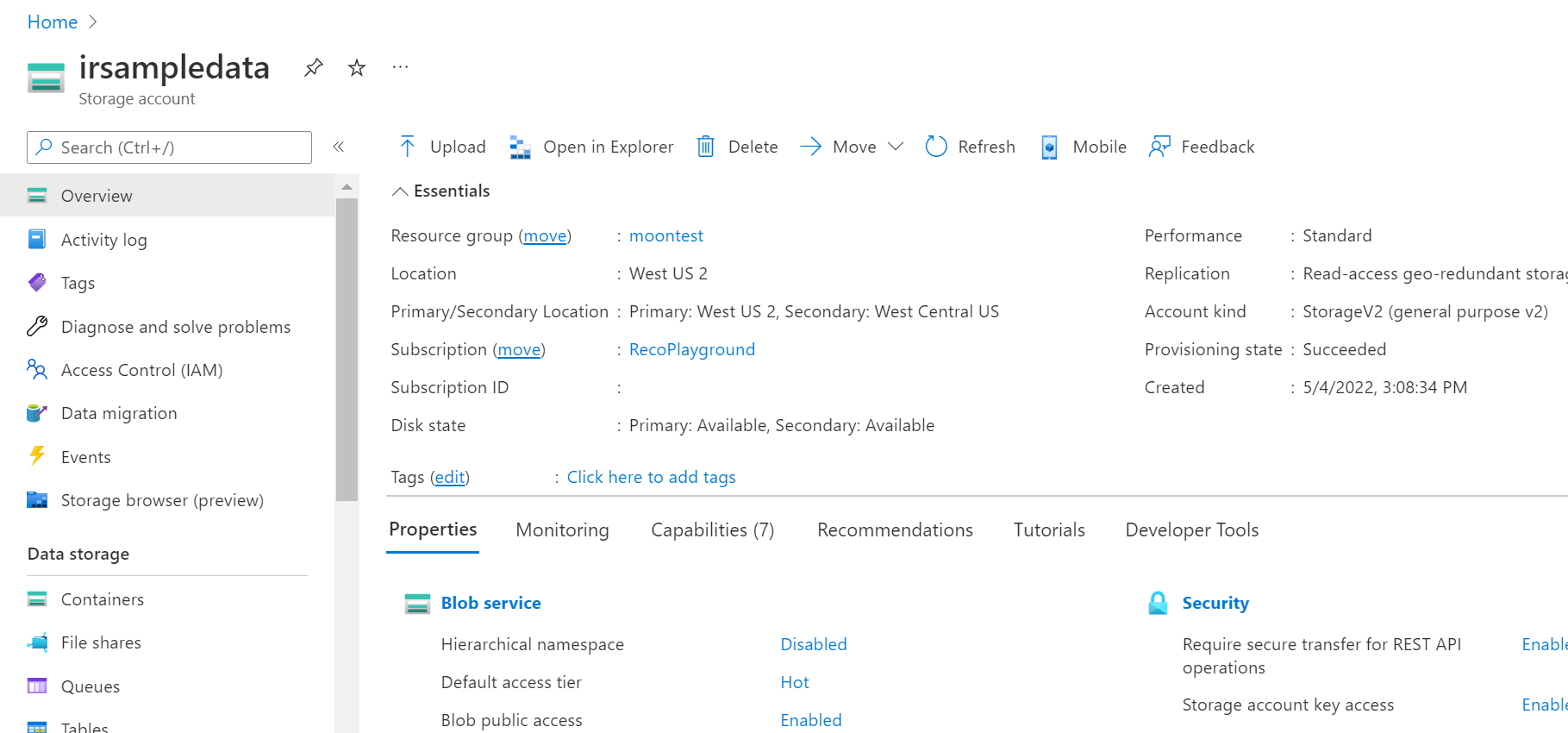Screen dimensions: 1568x733
Task: Click Enabled for Blob public access
Action: click(x=811, y=720)
